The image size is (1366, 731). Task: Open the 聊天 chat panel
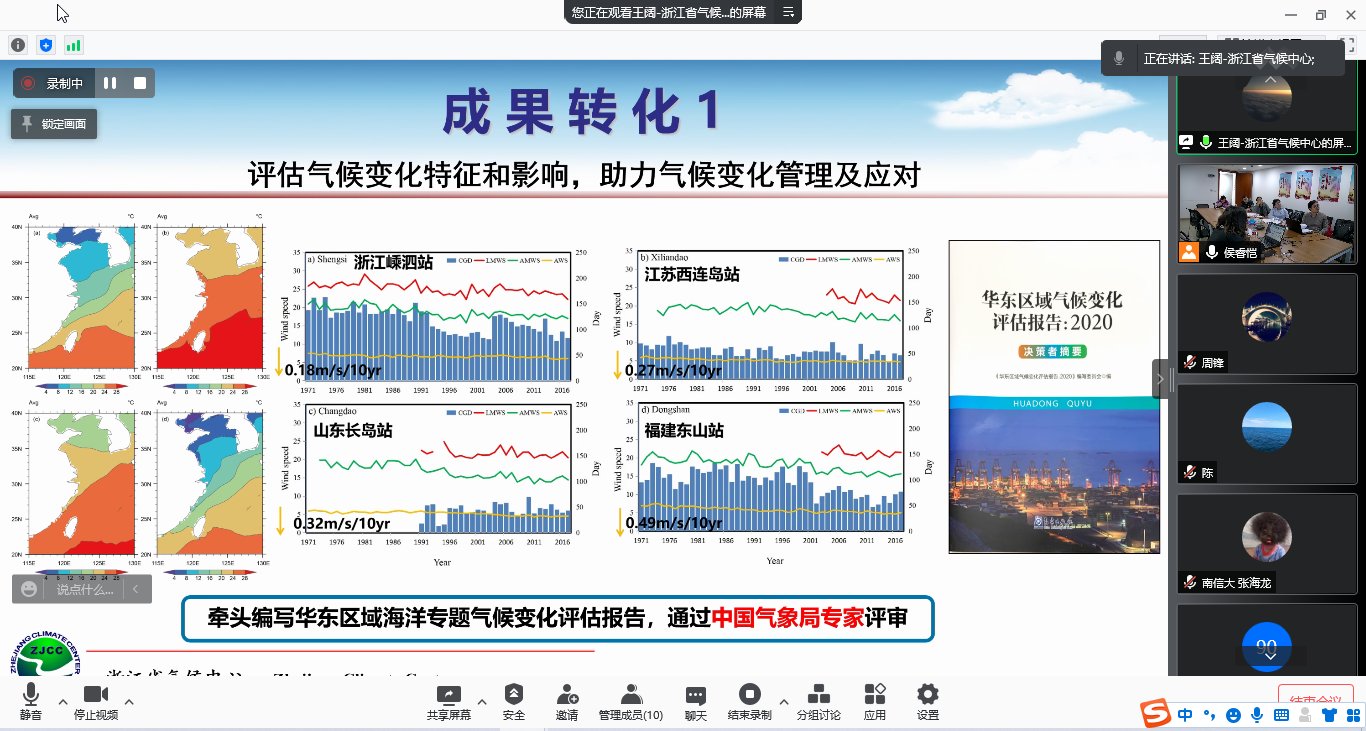[x=696, y=702]
